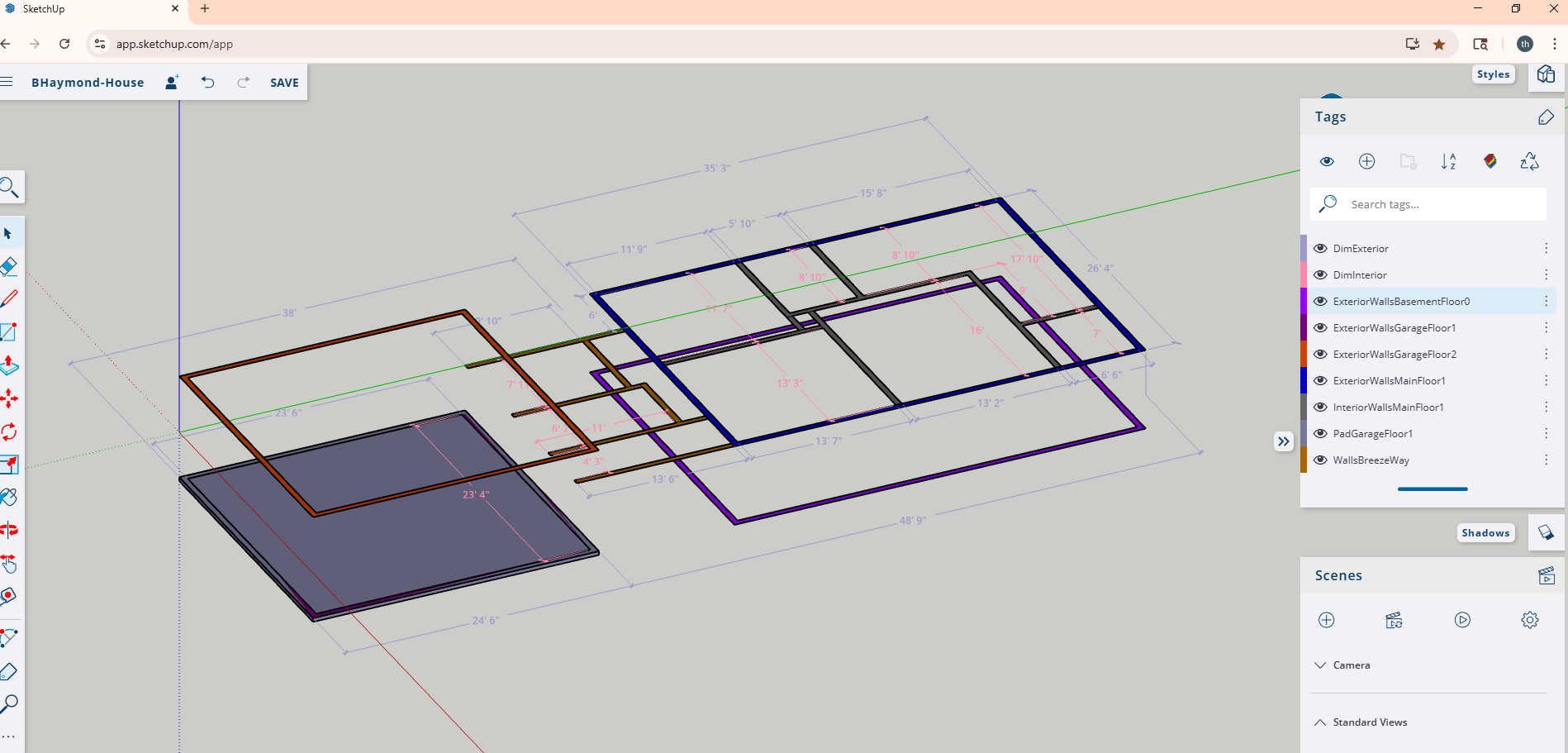1568x753 pixels.
Task: Click the Shadows label button
Action: tap(1485, 533)
